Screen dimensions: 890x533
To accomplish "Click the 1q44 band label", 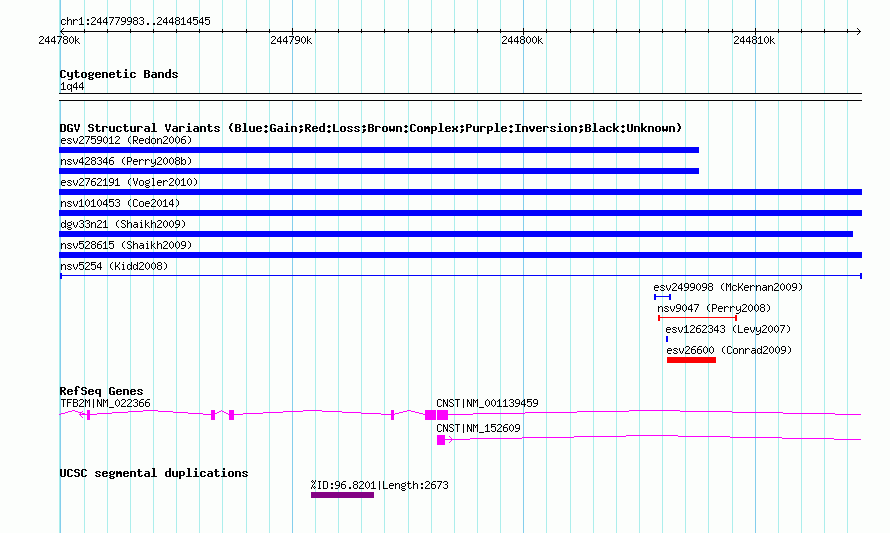I will pos(72,86).
